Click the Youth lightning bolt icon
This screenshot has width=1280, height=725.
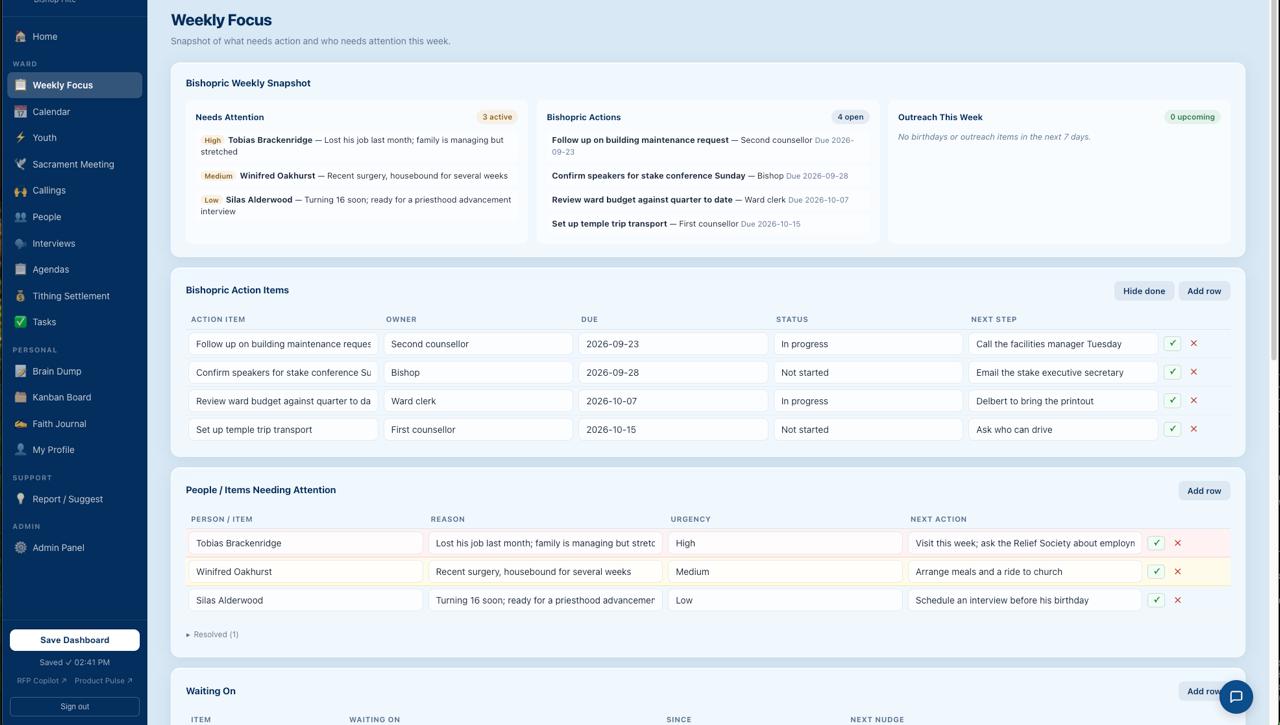click(x=20, y=138)
